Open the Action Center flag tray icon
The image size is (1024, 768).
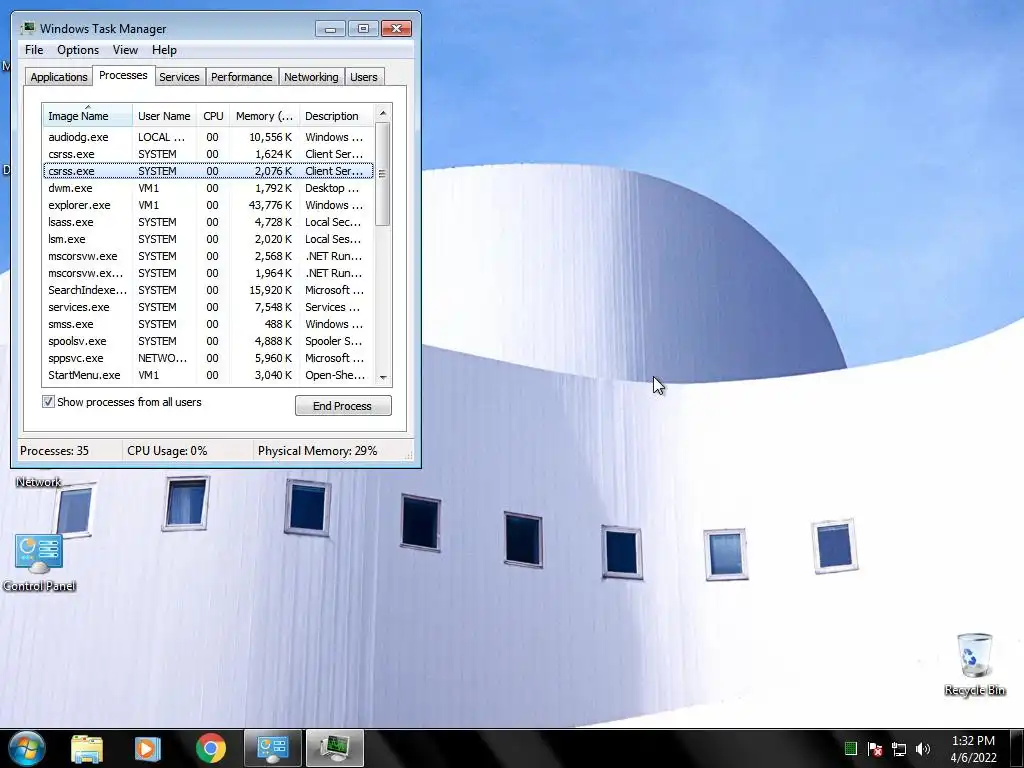875,748
